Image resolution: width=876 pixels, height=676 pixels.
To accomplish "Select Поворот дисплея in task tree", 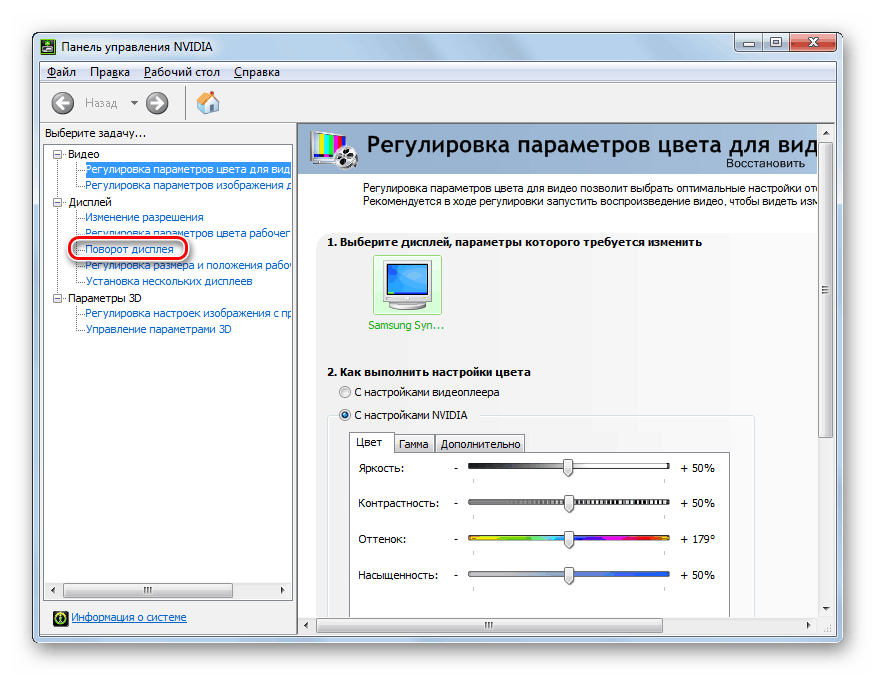I will pyautogui.click(x=129, y=249).
